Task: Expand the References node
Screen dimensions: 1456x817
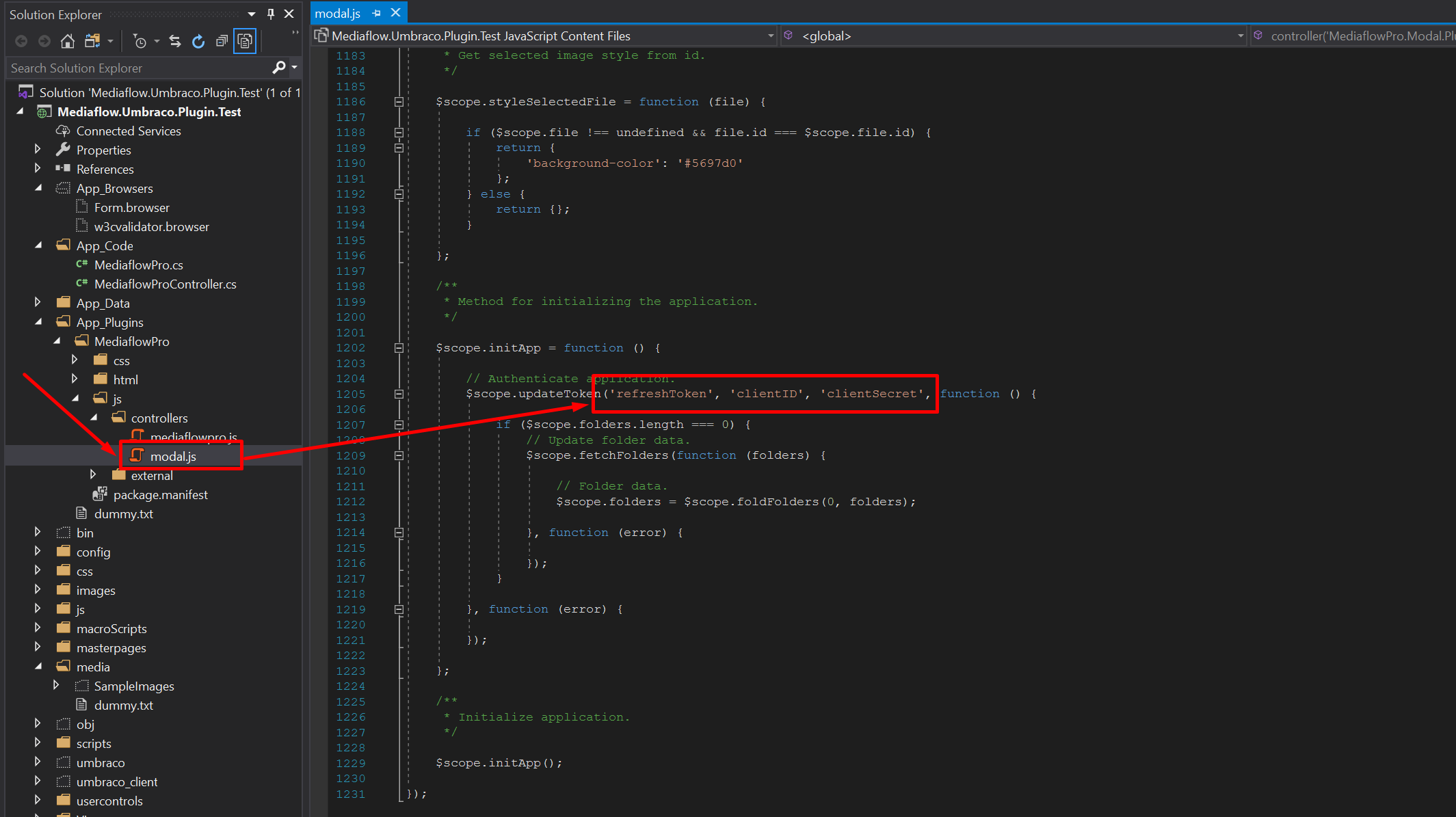Action: pos(38,168)
